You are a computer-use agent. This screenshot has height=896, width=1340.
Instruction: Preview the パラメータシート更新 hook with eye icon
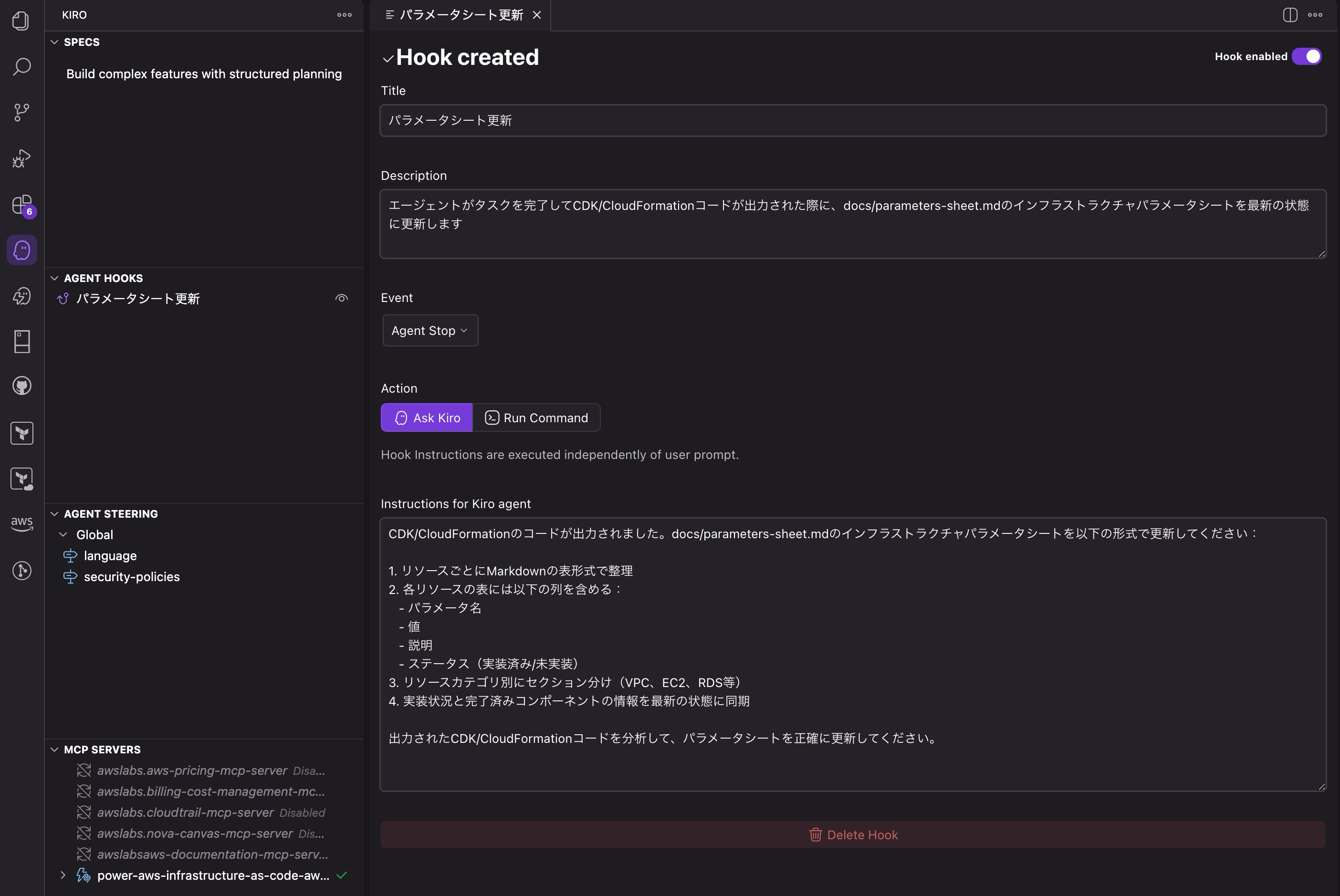point(342,298)
